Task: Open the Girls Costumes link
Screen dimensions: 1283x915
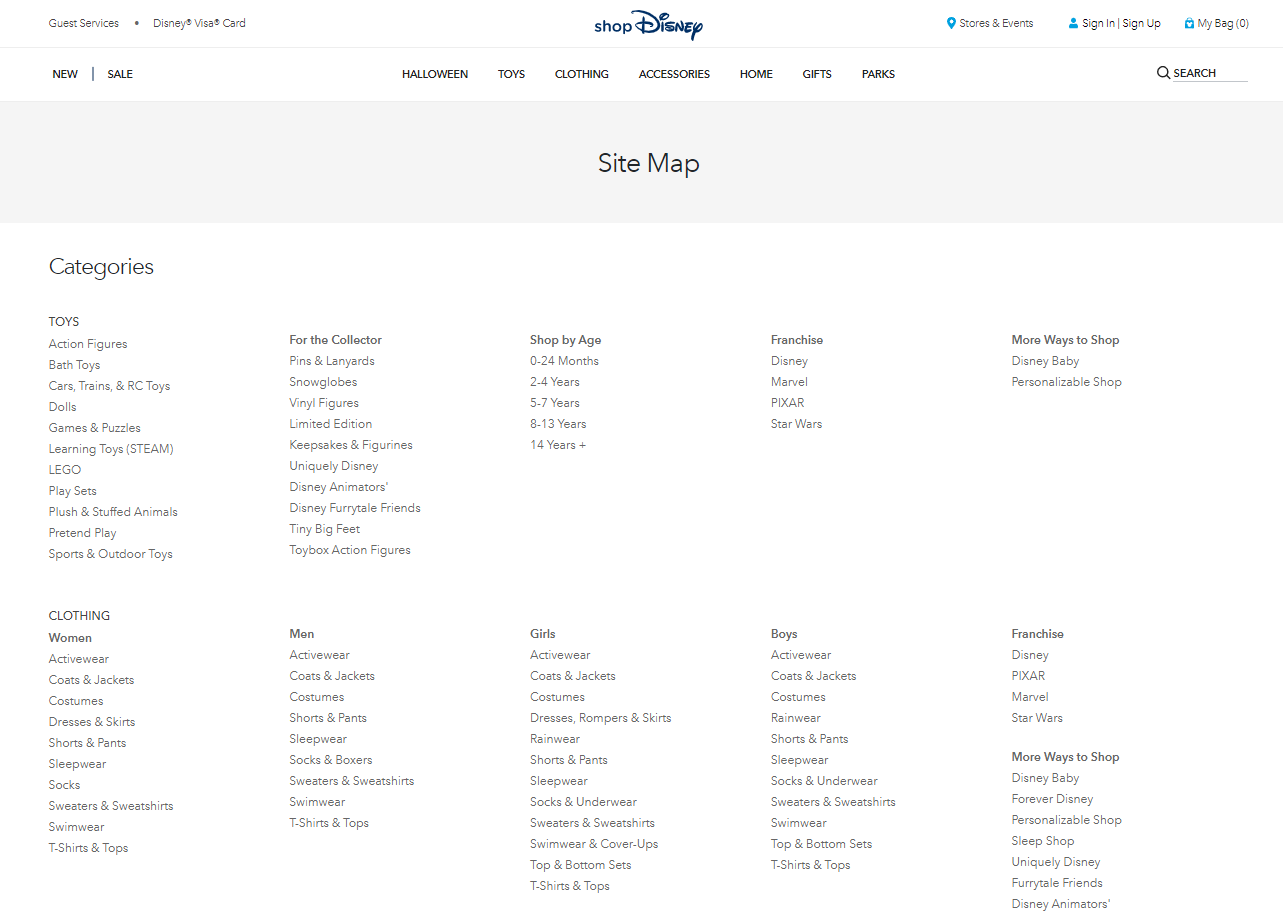Action: coord(557,696)
